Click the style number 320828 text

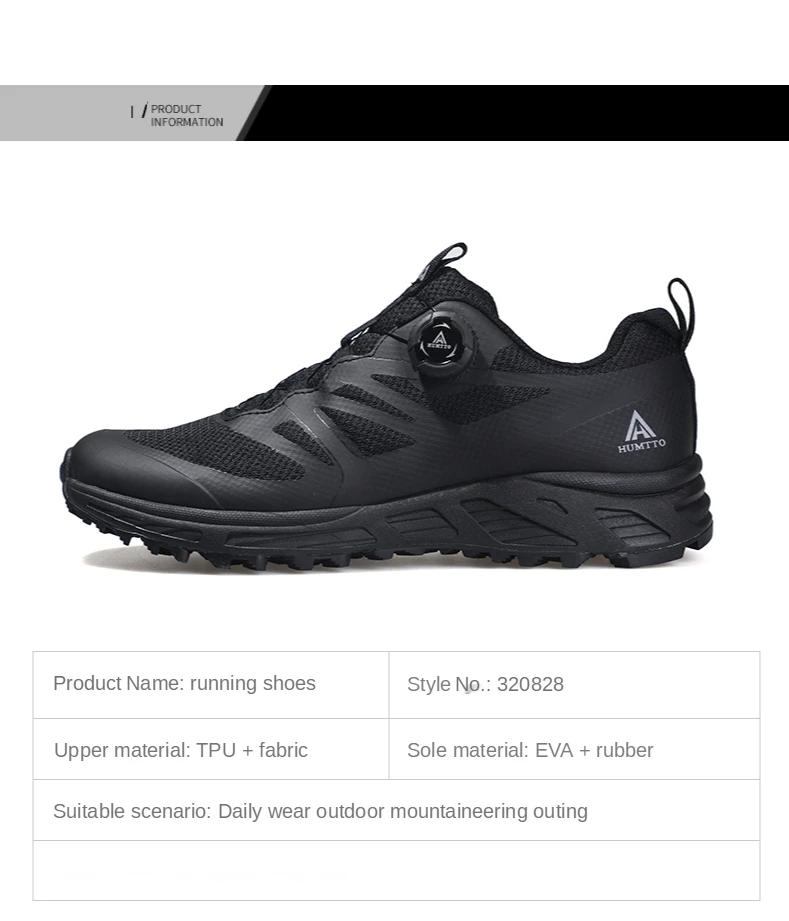[x=530, y=684]
